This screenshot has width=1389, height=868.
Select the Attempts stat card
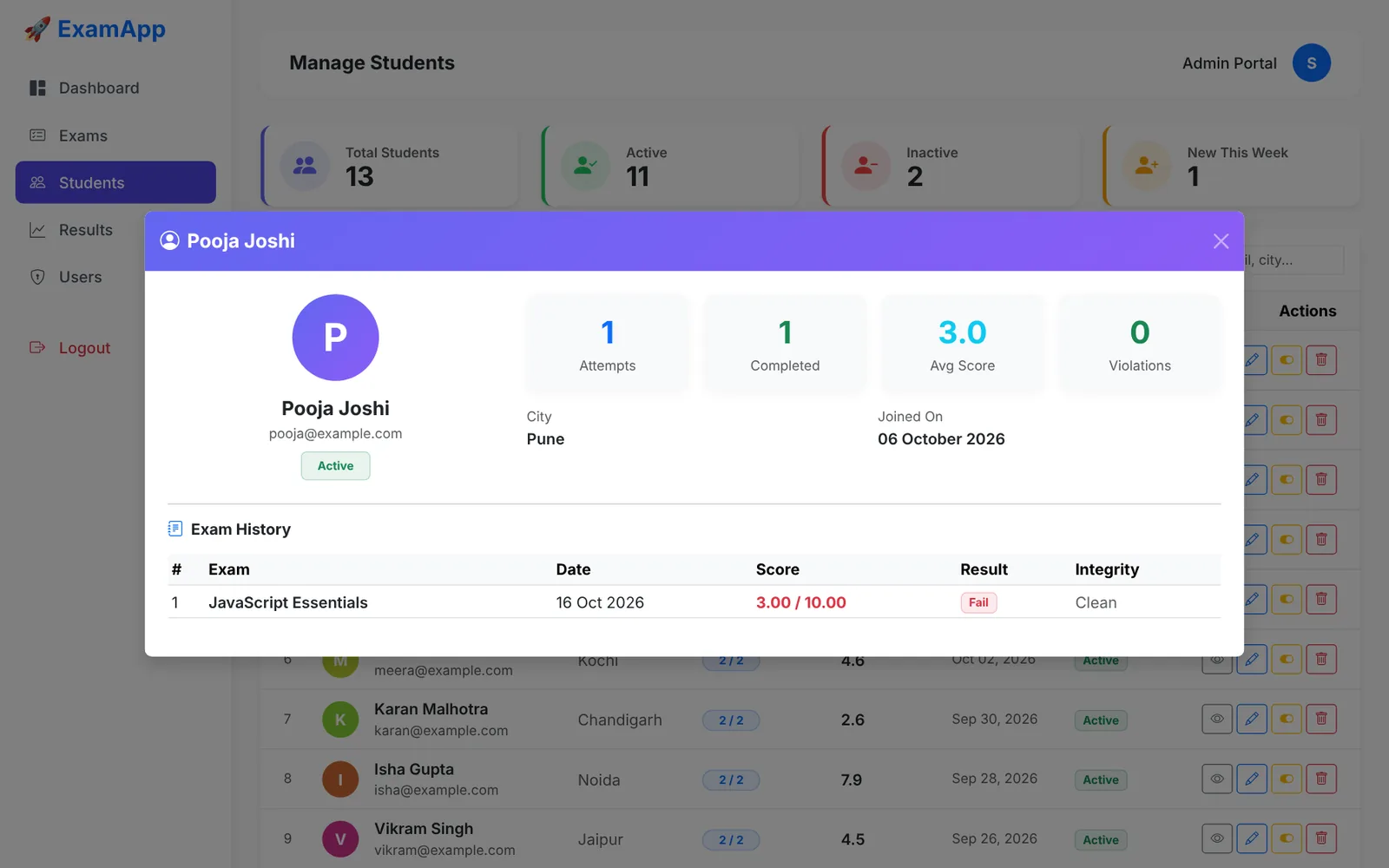pyautogui.click(x=608, y=345)
